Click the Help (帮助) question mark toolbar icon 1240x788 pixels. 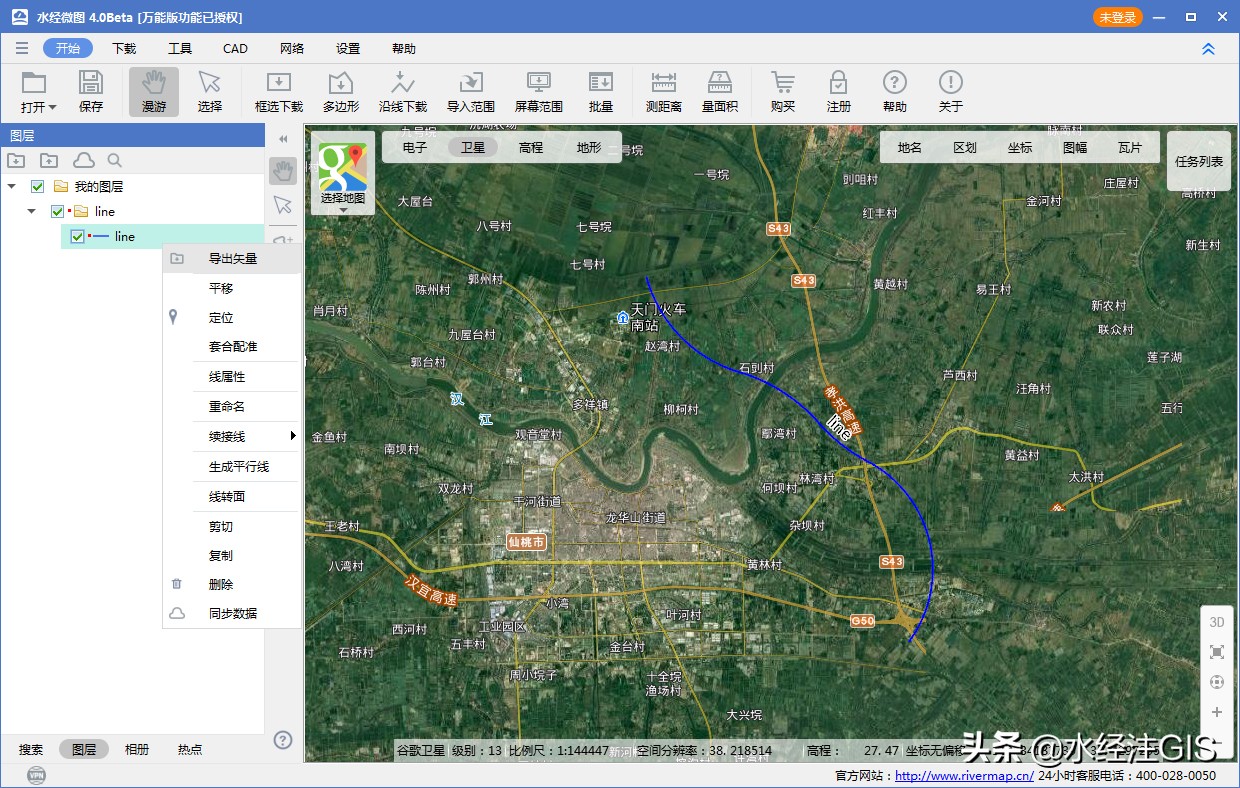pos(895,83)
